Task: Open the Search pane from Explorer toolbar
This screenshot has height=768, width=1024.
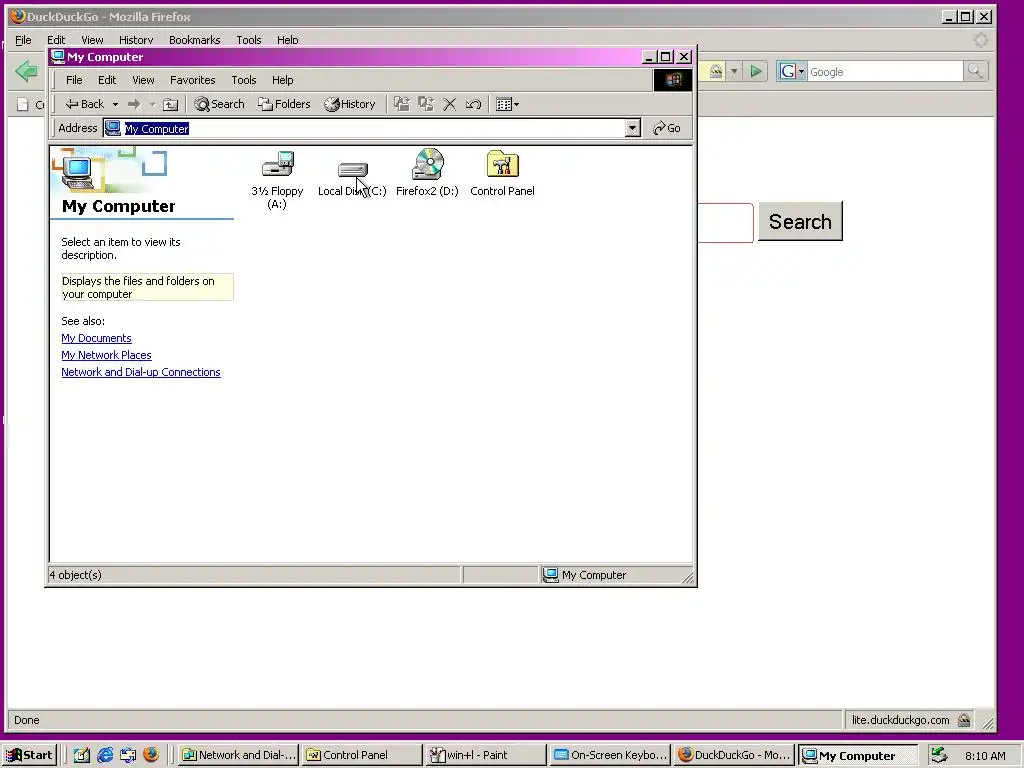Action: [219, 104]
